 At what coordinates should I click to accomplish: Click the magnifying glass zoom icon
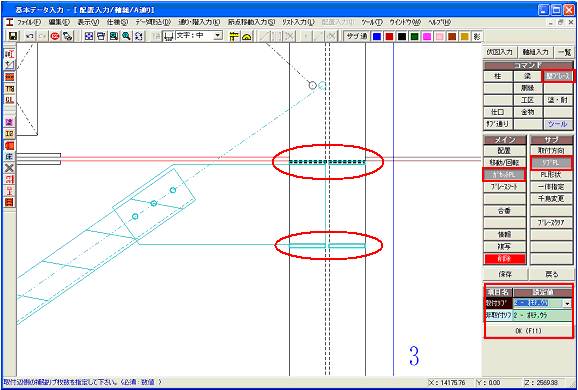click(126, 36)
